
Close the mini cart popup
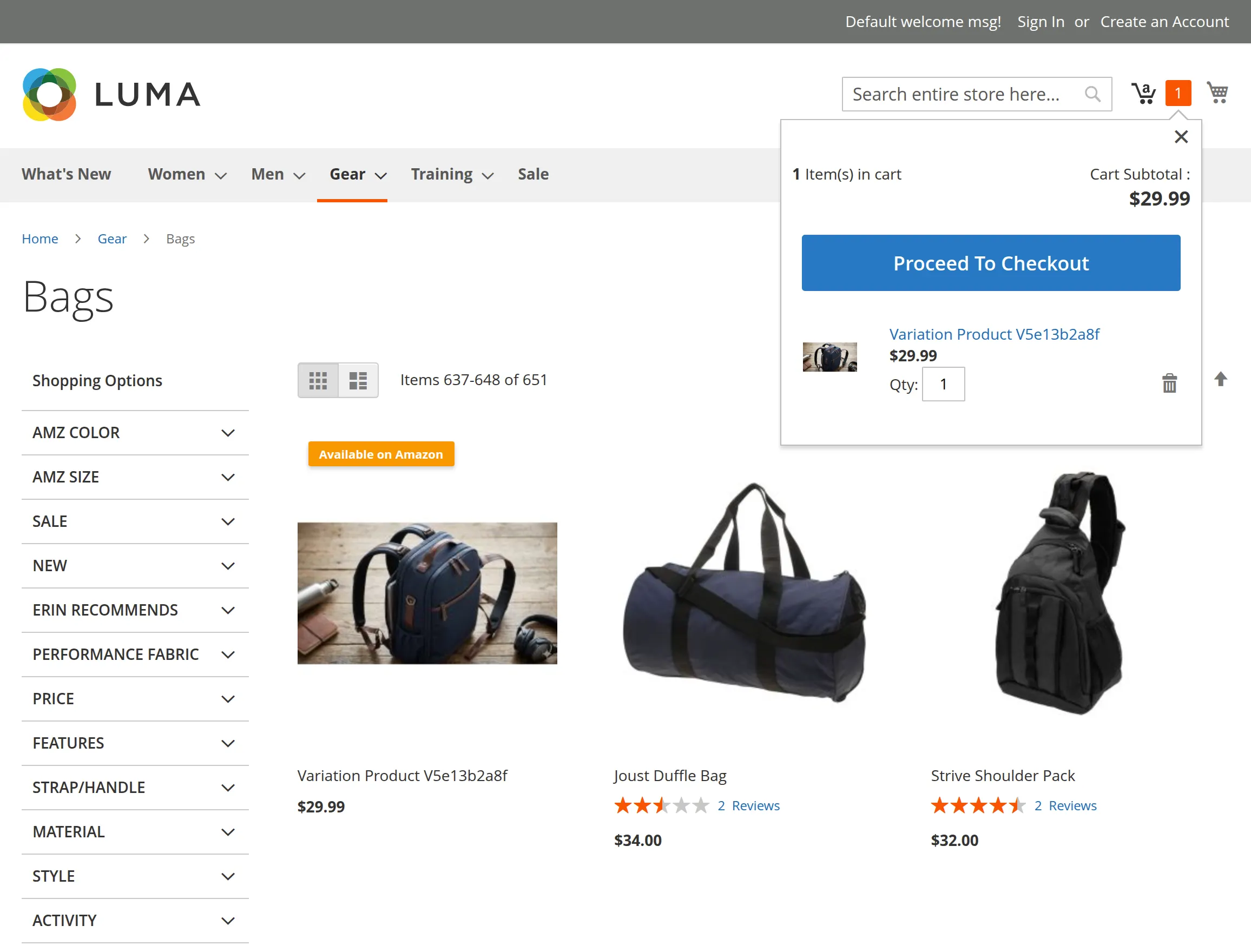click(x=1181, y=136)
